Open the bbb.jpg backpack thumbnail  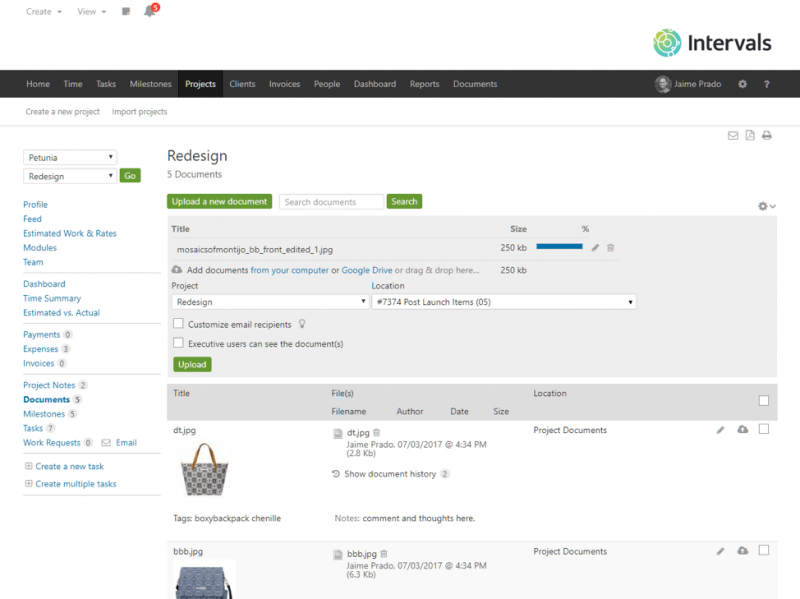204,581
